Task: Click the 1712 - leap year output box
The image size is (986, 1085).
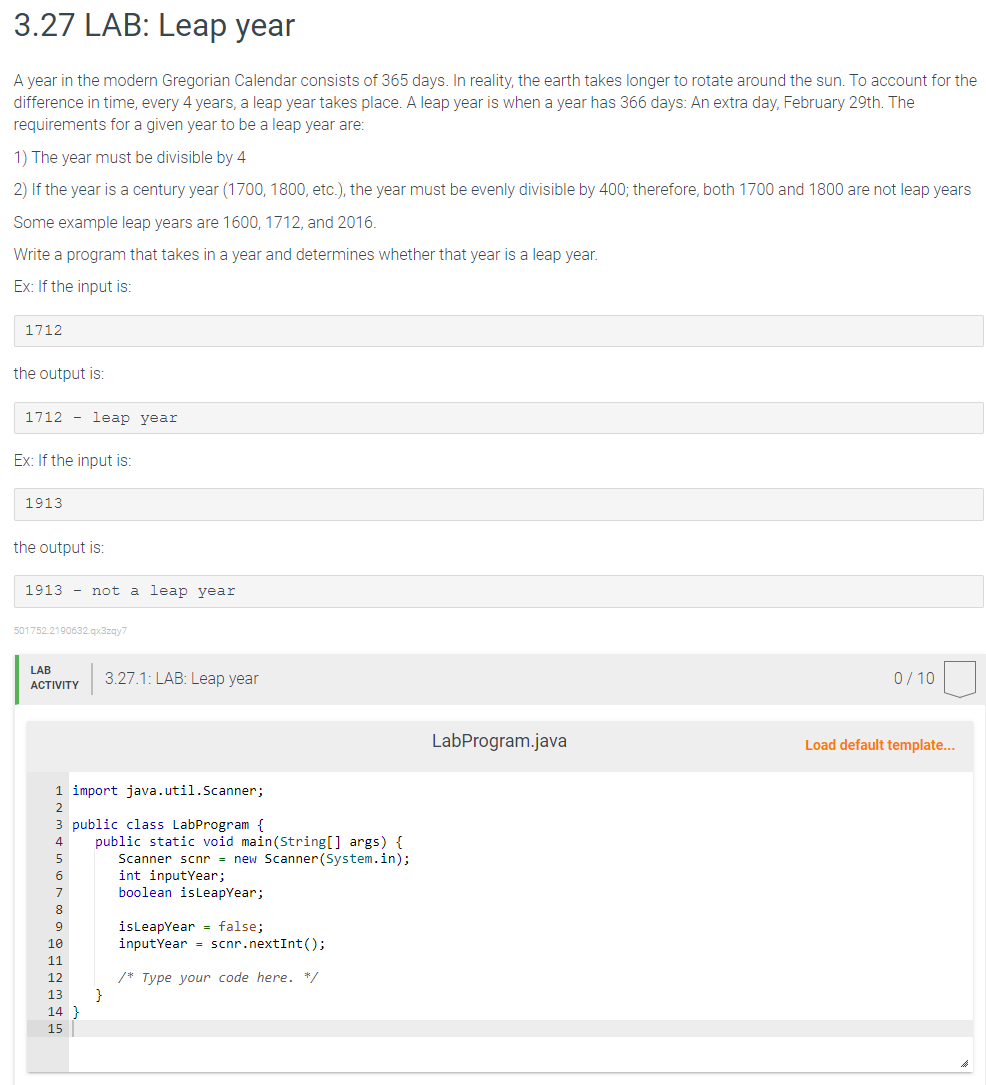Action: (x=498, y=417)
